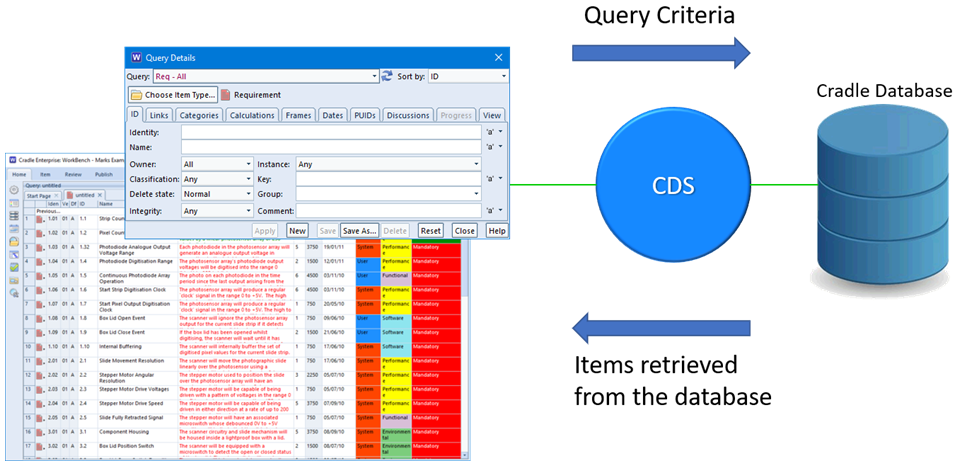This screenshot has height=465, width=954.
Task: Click the second sidebar icon in WorkBench
Action: click(13, 203)
